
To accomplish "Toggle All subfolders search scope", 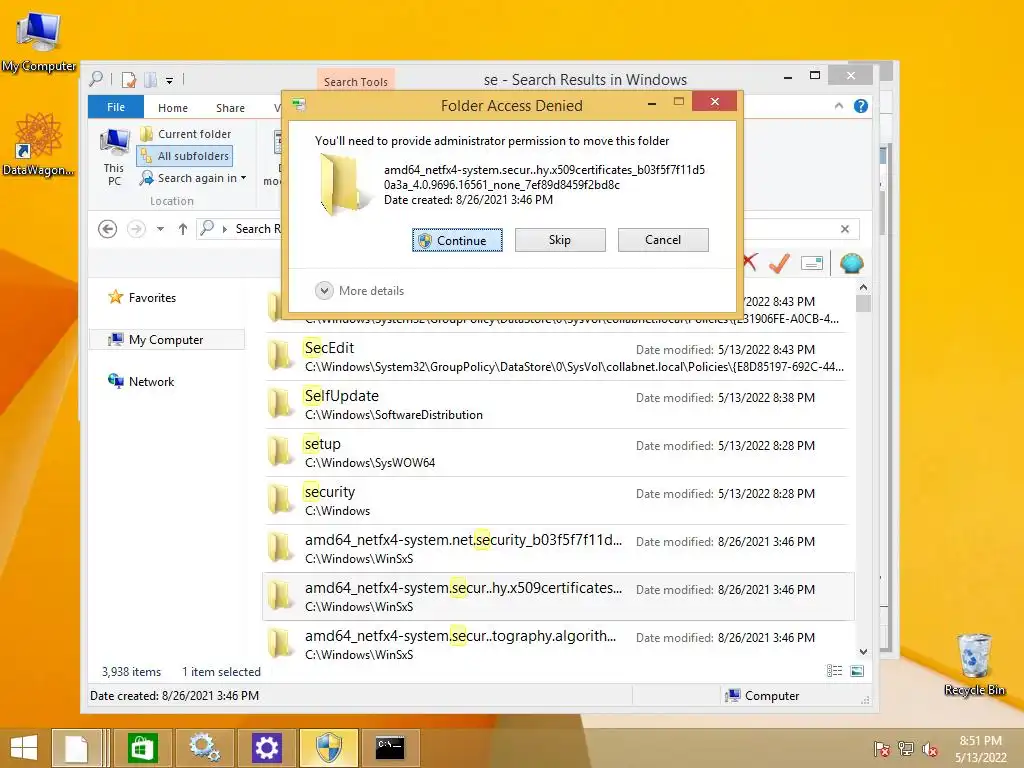I will tap(185, 156).
